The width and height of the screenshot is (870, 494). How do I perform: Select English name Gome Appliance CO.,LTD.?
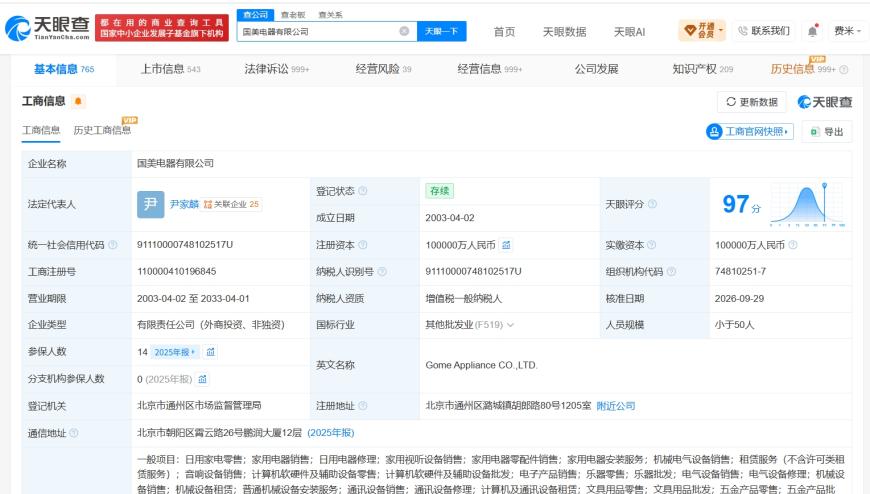click(x=482, y=365)
